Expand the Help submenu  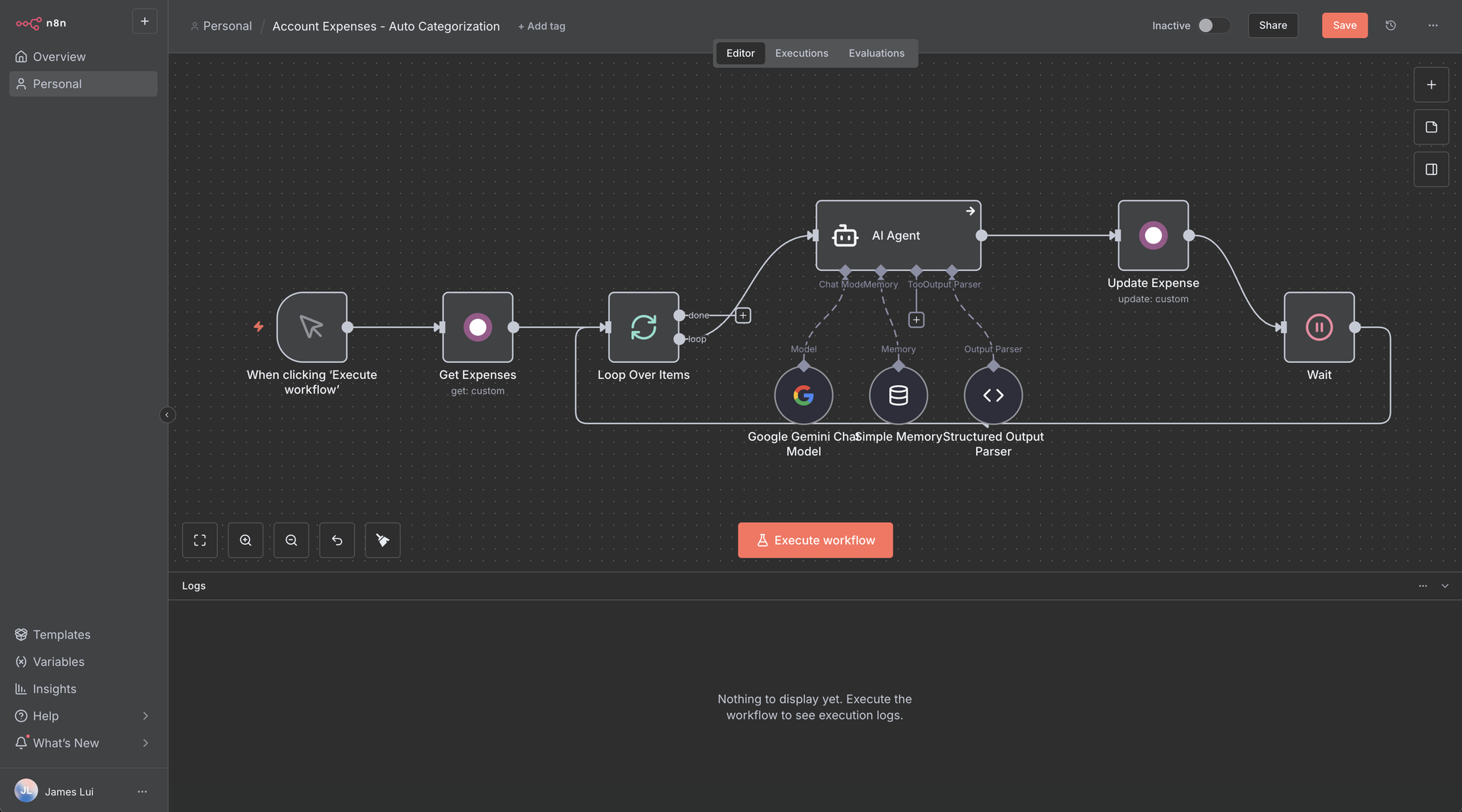145,716
